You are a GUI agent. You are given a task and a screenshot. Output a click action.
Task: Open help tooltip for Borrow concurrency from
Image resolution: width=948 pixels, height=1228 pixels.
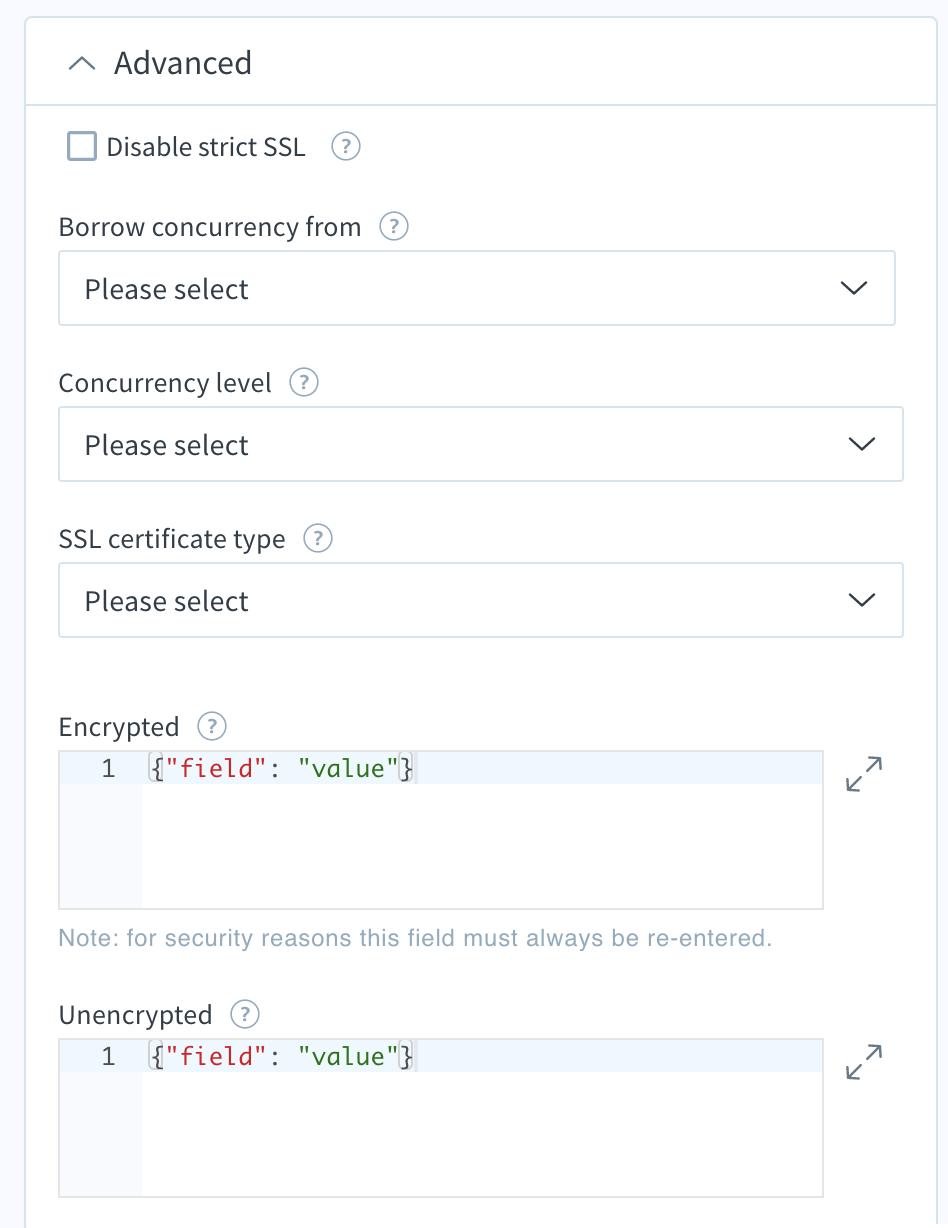pos(394,227)
